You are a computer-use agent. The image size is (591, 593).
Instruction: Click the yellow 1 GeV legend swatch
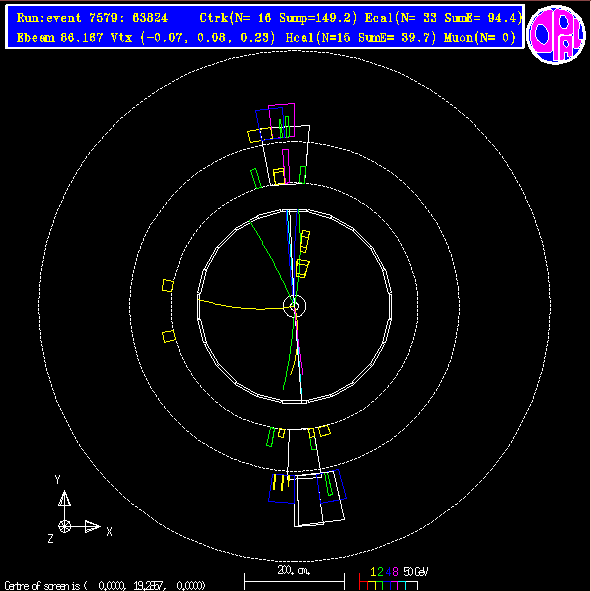(x=373, y=585)
